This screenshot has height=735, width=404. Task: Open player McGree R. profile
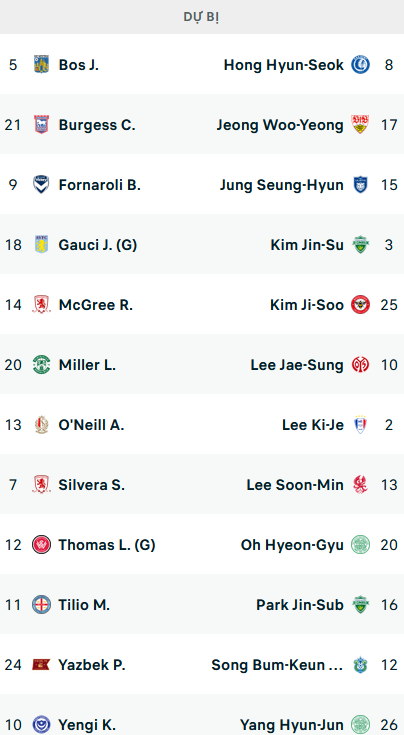click(96, 305)
